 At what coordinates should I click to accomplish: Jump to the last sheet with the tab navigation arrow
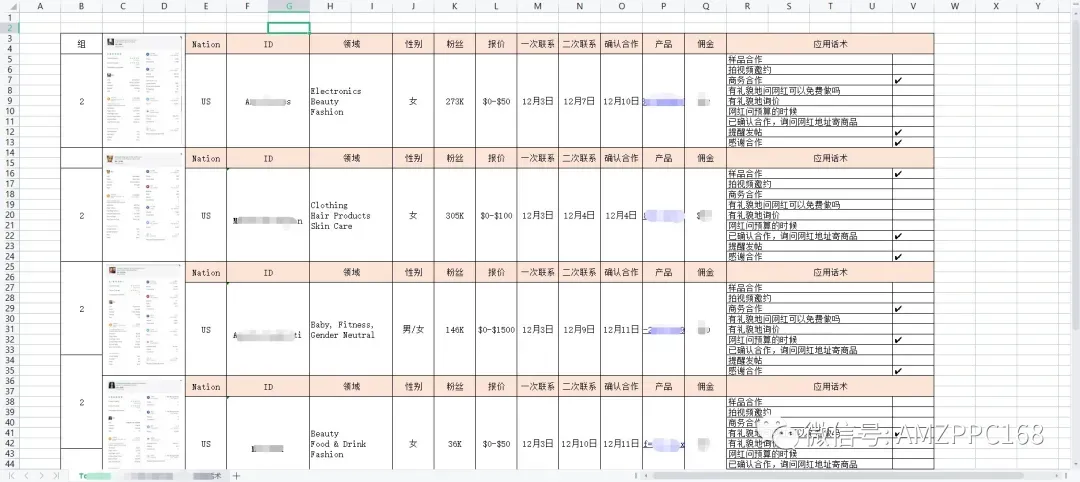click(x=56, y=476)
